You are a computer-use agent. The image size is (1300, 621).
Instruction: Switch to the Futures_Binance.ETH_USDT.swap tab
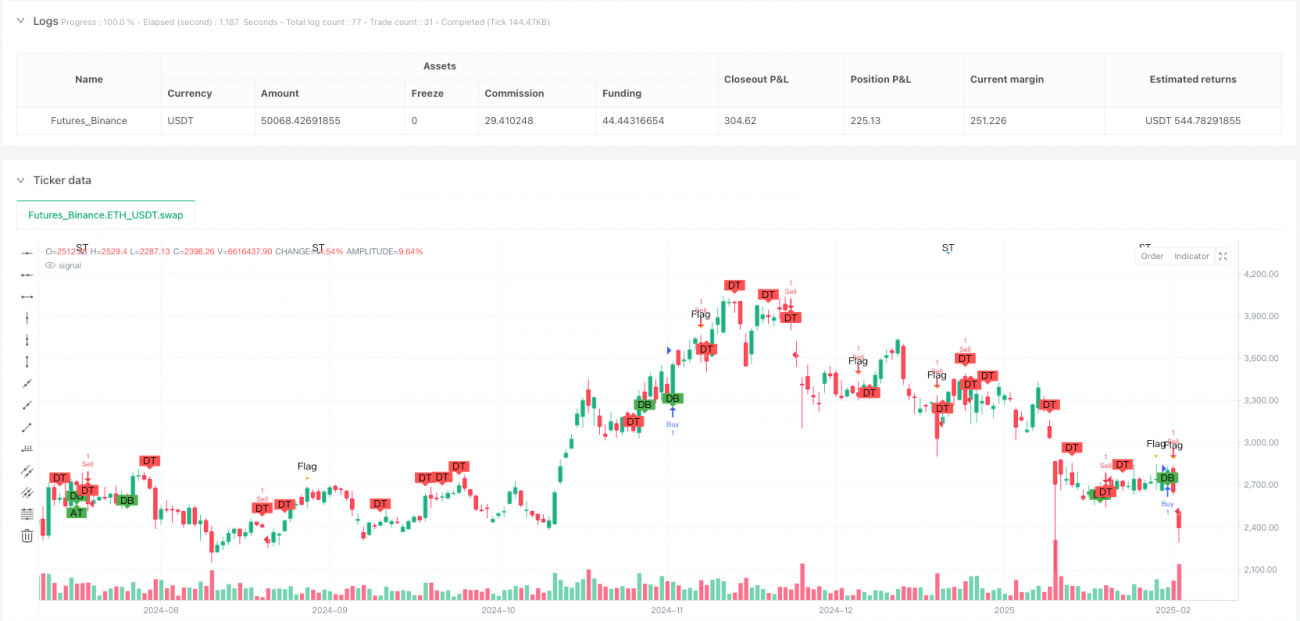coord(106,214)
